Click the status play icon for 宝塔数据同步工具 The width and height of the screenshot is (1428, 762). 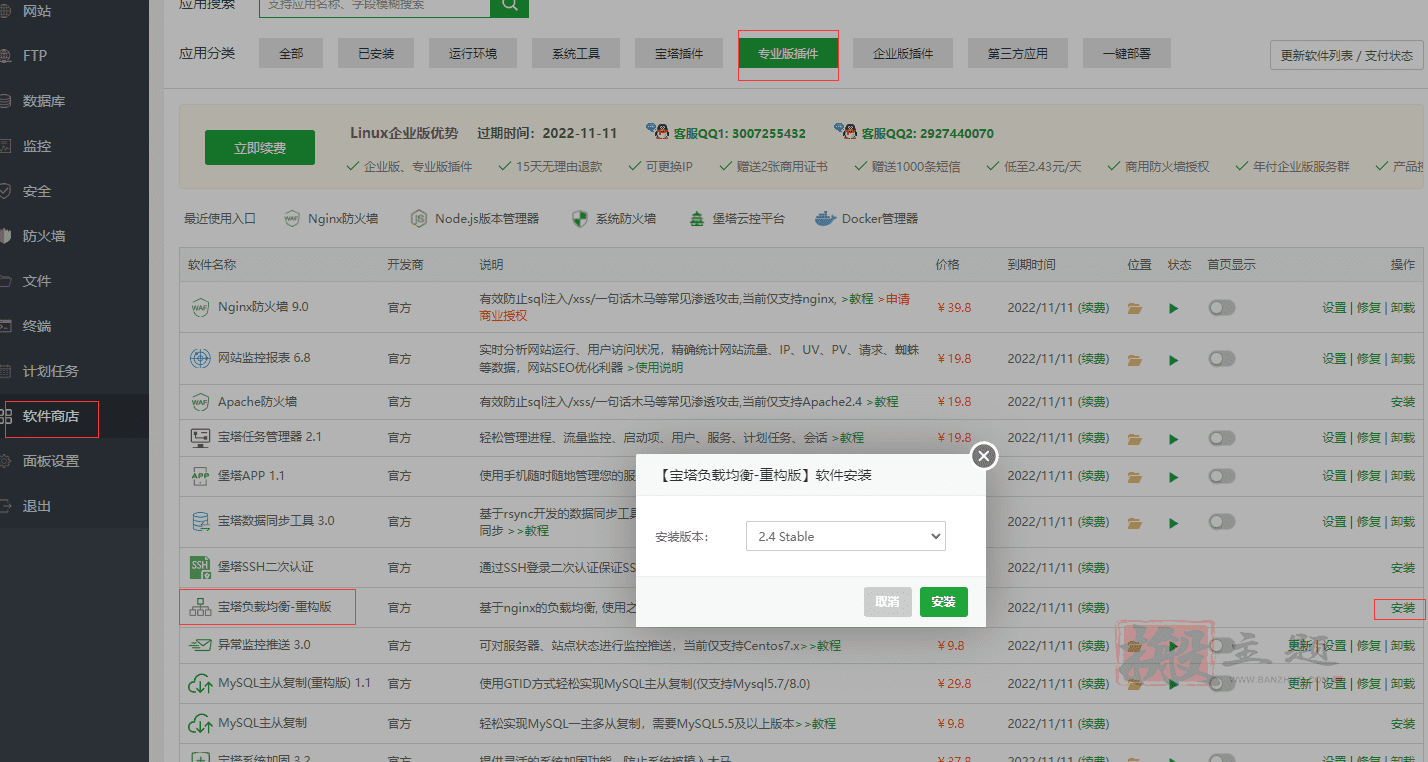point(1174,522)
